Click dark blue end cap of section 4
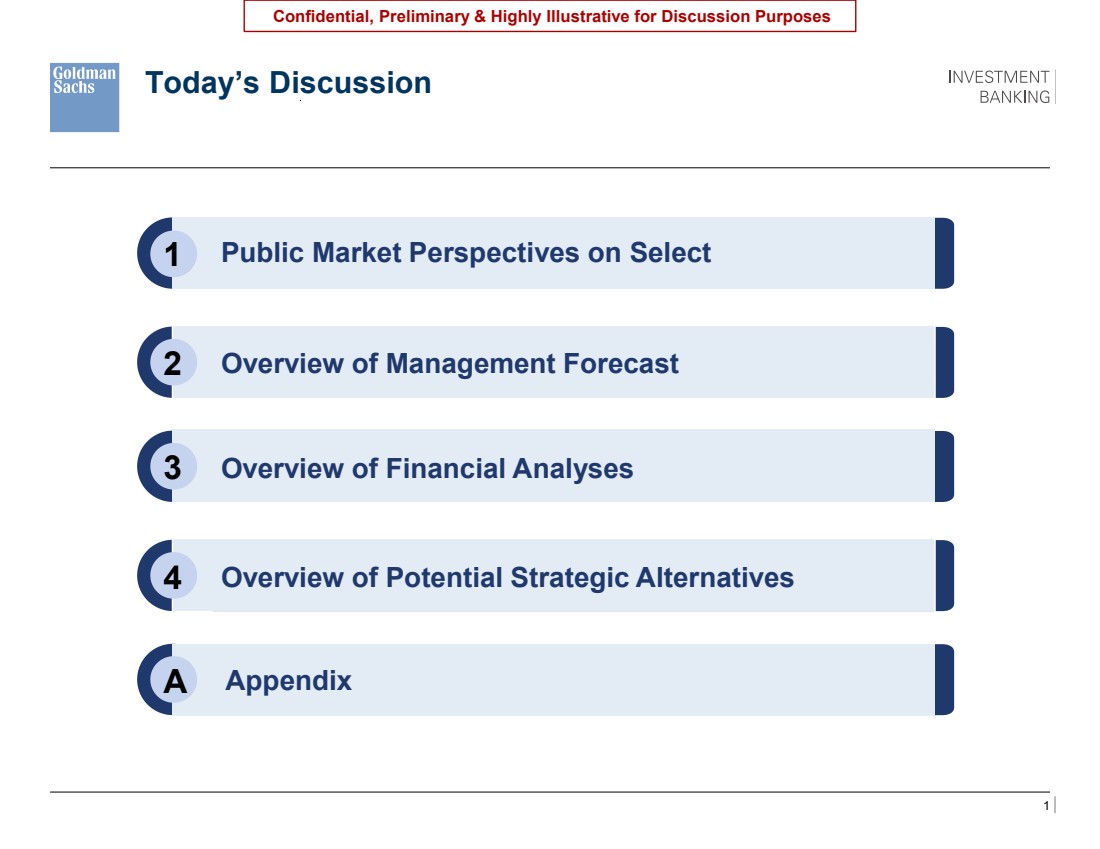The image size is (1100, 849). (x=944, y=576)
